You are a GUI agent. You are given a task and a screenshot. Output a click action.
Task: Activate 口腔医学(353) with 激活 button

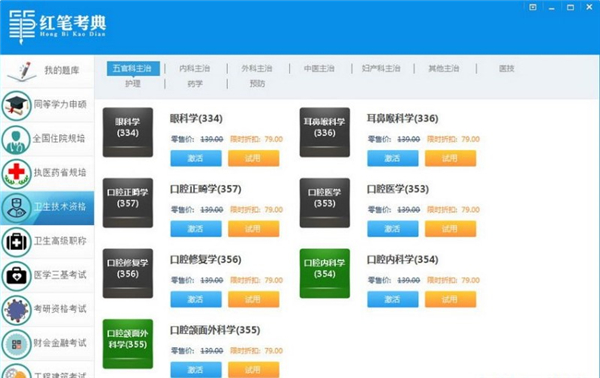click(x=393, y=229)
